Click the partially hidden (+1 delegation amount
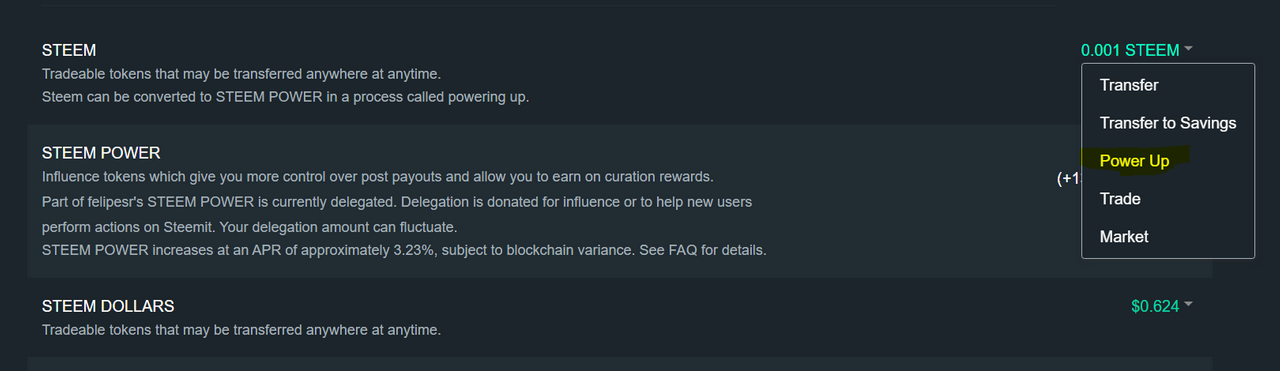 [x=1069, y=179]
